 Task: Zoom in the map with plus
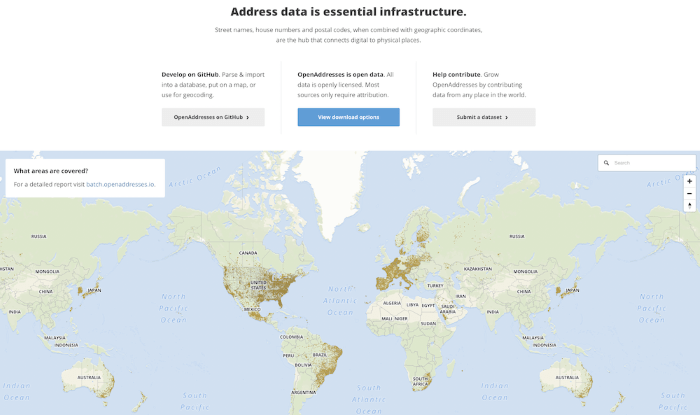click(689, 181)
